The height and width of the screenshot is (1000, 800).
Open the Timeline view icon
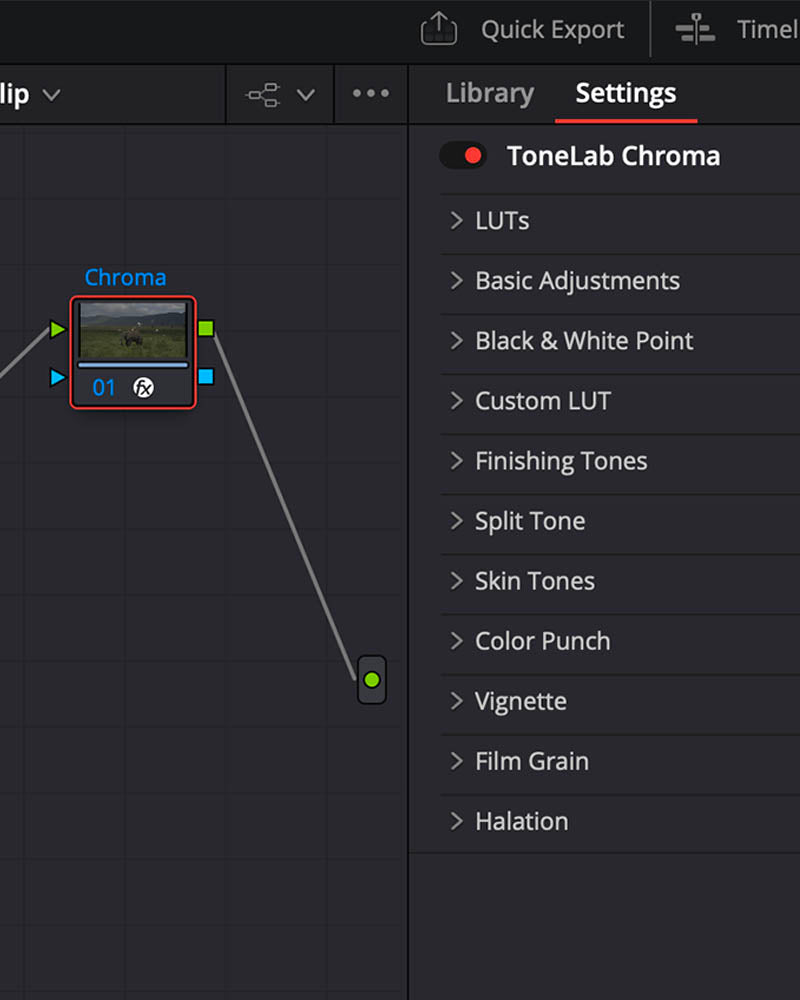(x=695, y=29)
